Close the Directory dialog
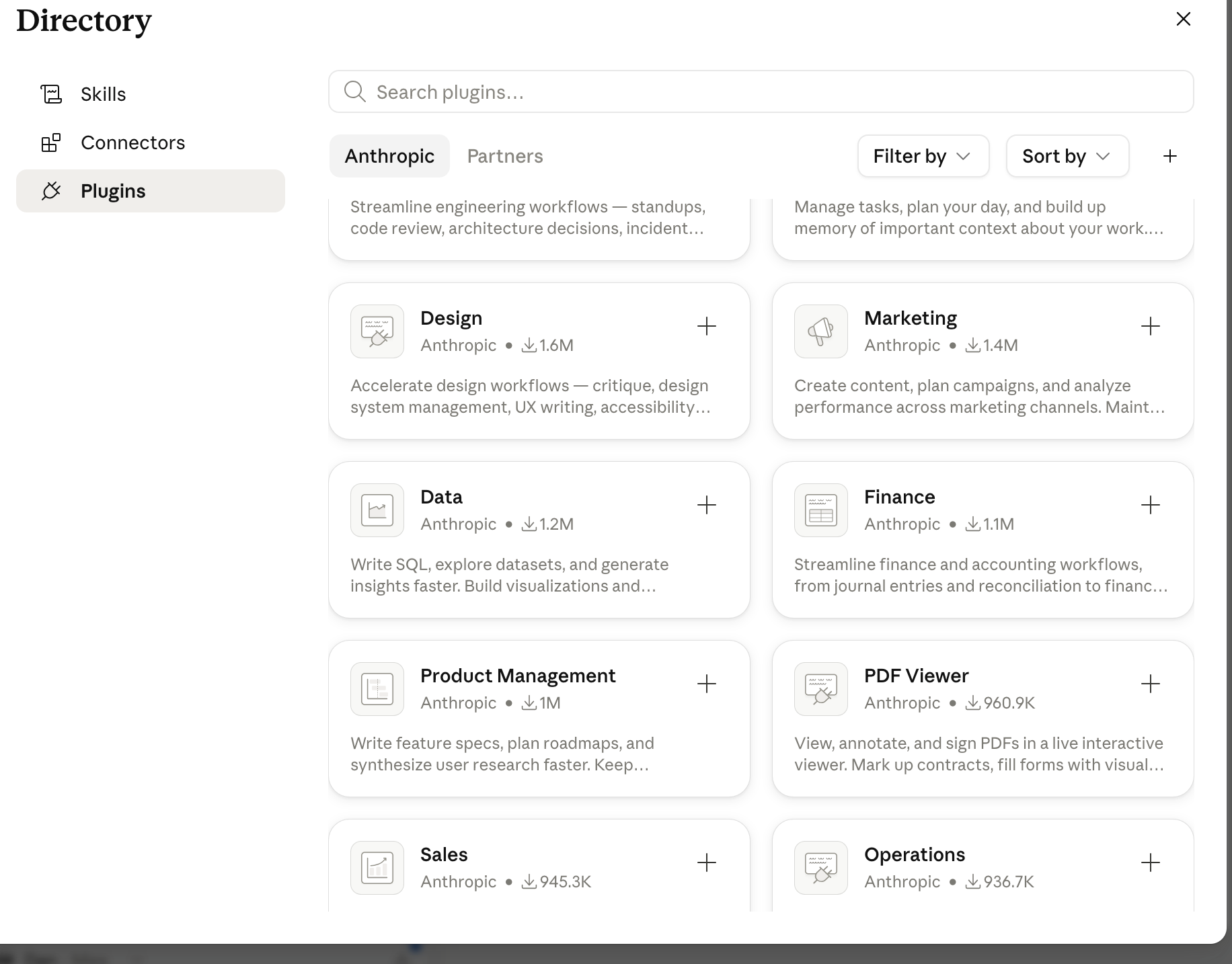The width and height of the screenshot is (1232, 964). (x=1184, y=19)
